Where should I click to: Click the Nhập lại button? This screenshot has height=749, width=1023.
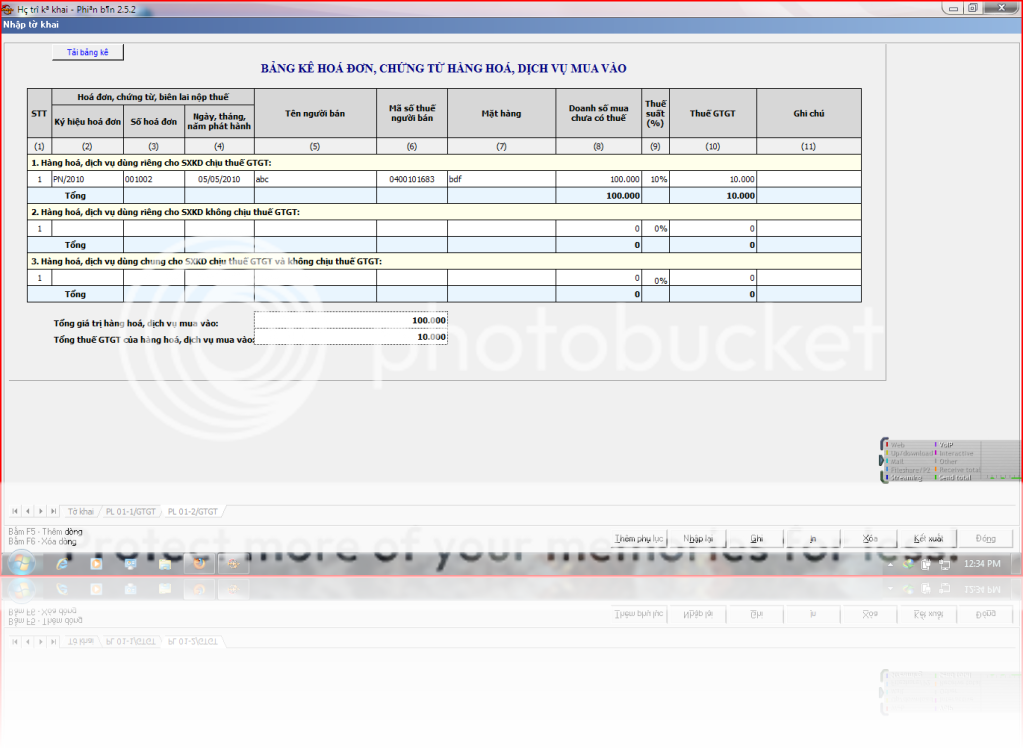click(x=700, y=538)
